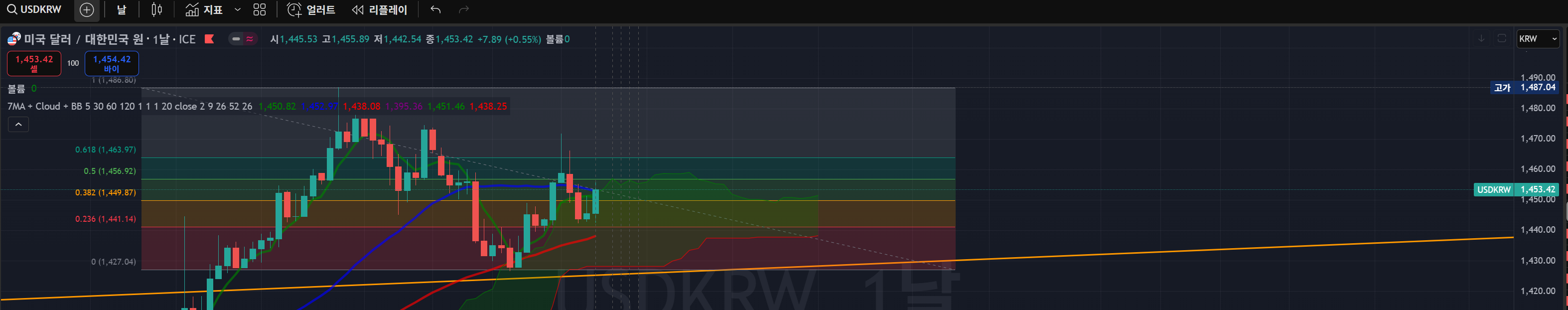Toggle the pink wave icon in legend
1568x310 pixels.
pyautogui.click(x=250, y=39)
